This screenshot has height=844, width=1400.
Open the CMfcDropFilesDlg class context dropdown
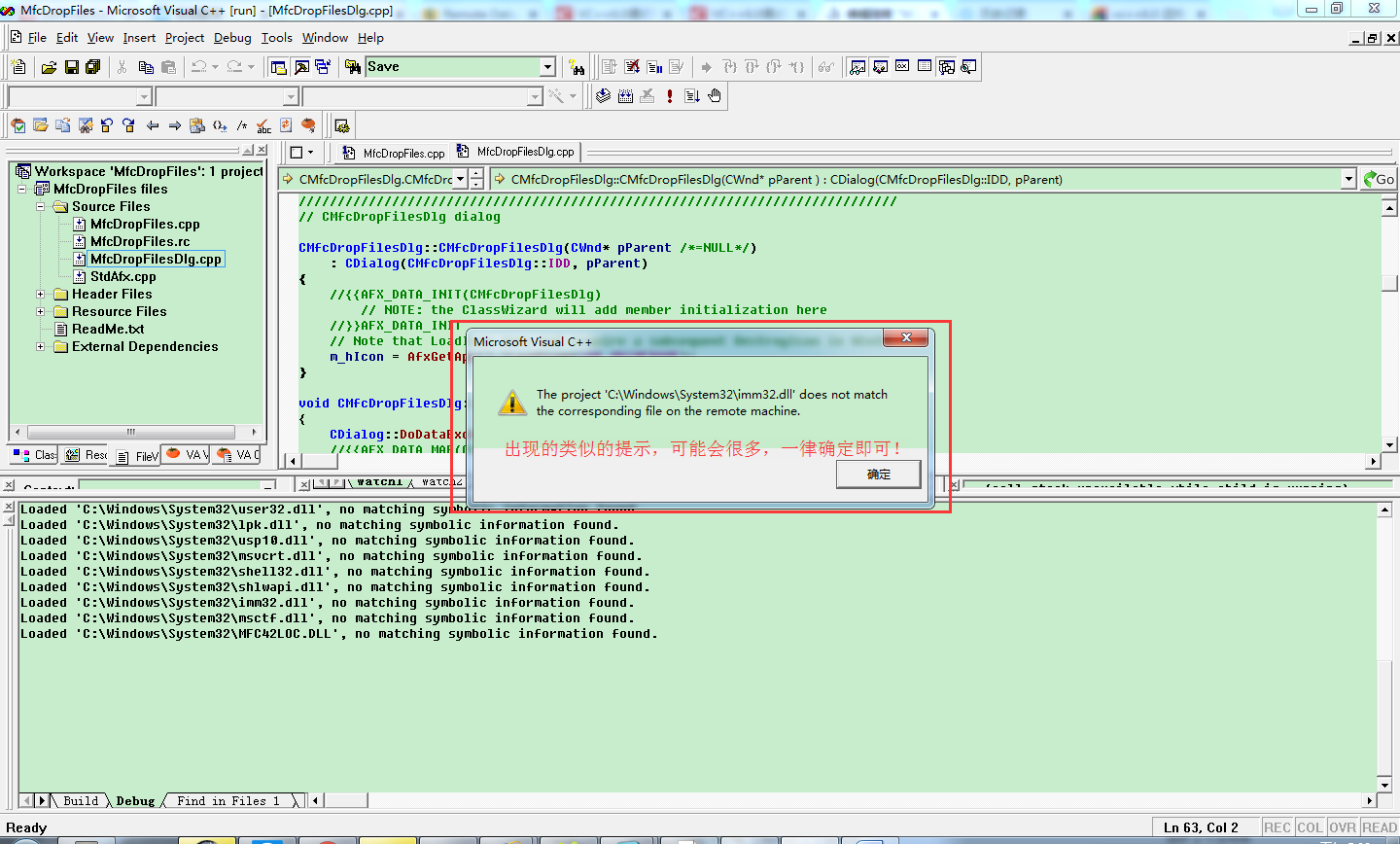pyautogui.click(x=461, y=179)
